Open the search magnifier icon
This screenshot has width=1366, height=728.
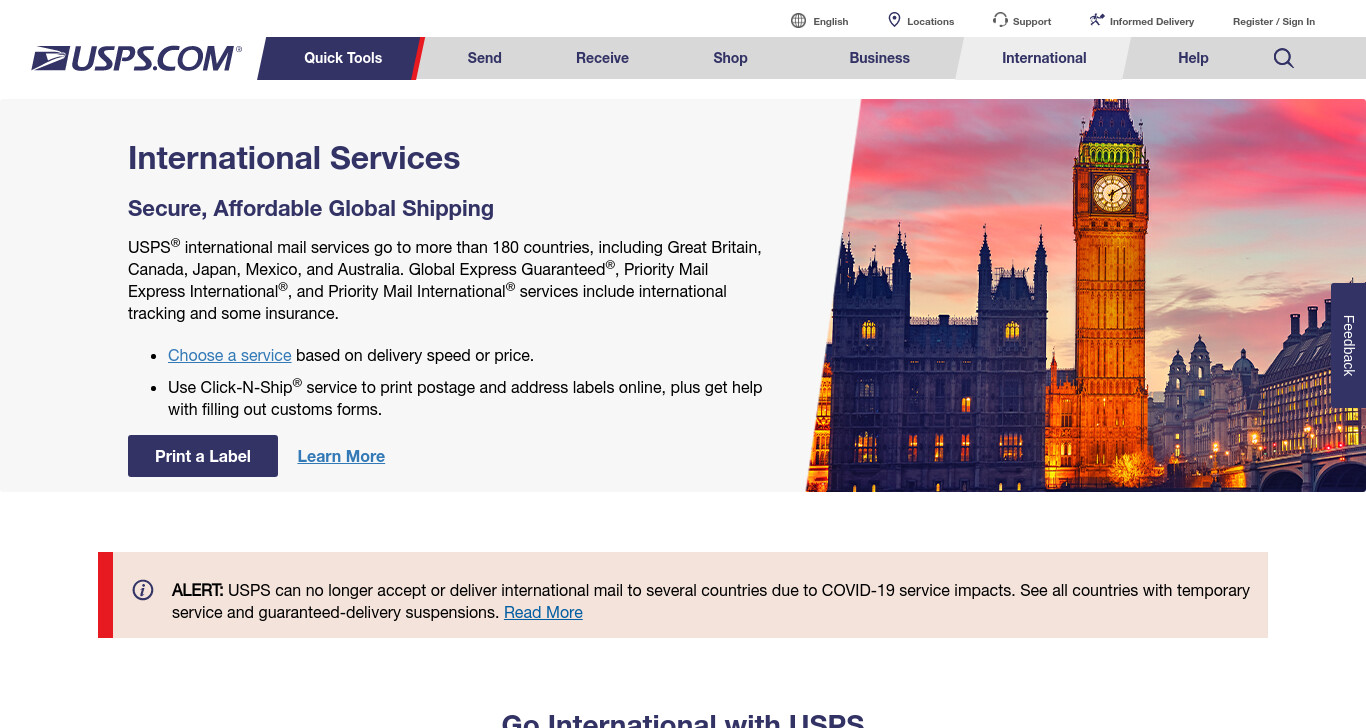coord(1284,58)
